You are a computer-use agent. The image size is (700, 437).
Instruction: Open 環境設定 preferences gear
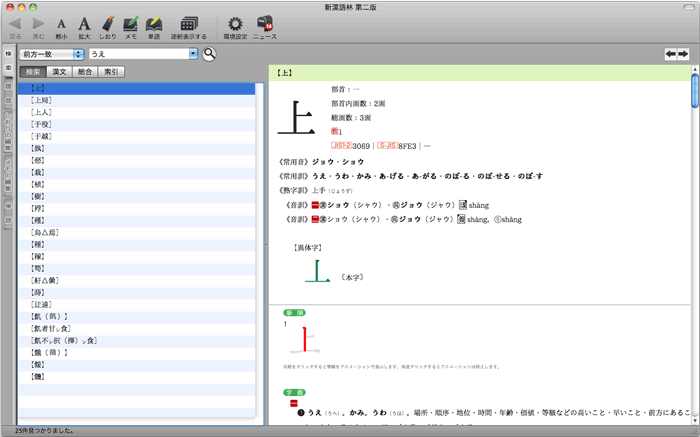click(235, 24)
